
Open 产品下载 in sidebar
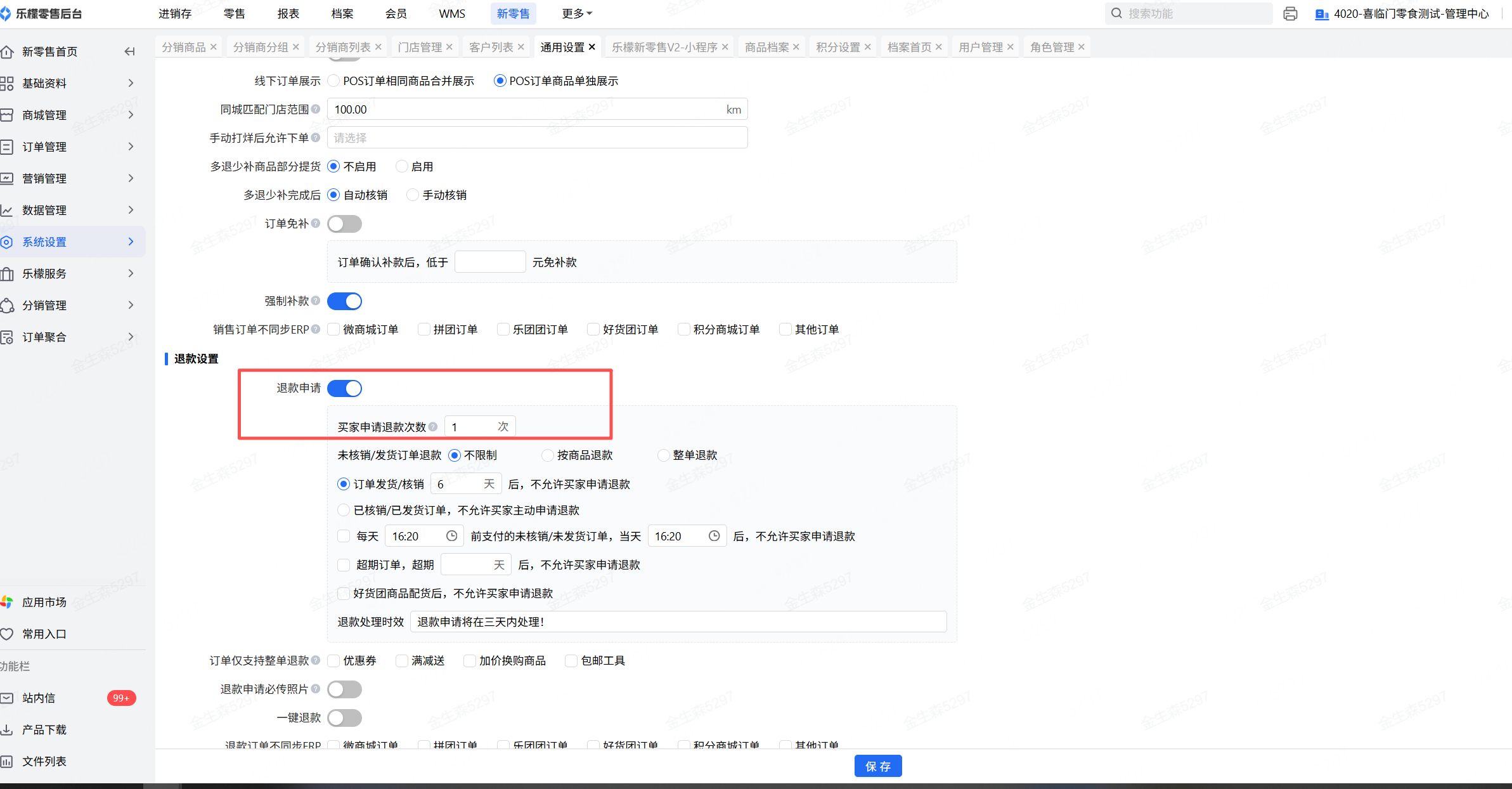click(x=44, y=729)
